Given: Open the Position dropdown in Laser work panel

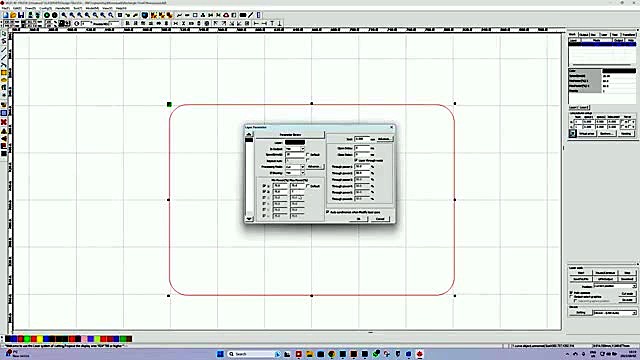Looking at the screenshot, I should point(615,286).
